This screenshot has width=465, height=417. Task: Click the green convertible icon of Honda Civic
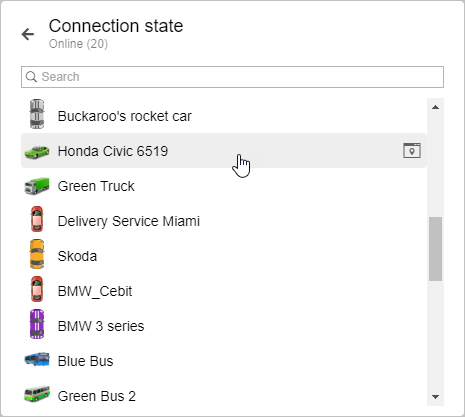click(37, 151)
